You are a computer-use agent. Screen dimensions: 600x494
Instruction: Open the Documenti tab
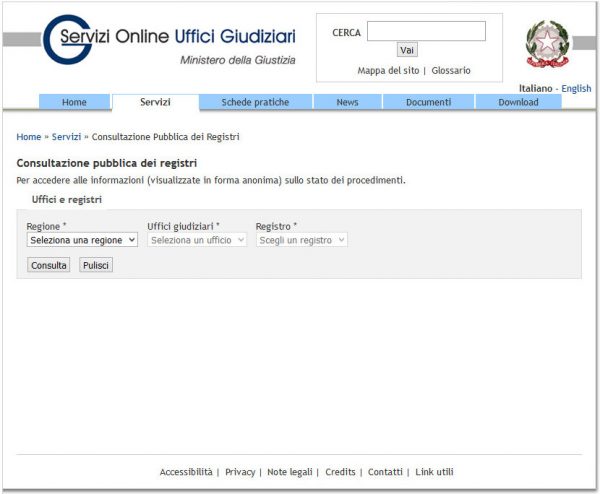pyautogui.click(x=428, y=102)
